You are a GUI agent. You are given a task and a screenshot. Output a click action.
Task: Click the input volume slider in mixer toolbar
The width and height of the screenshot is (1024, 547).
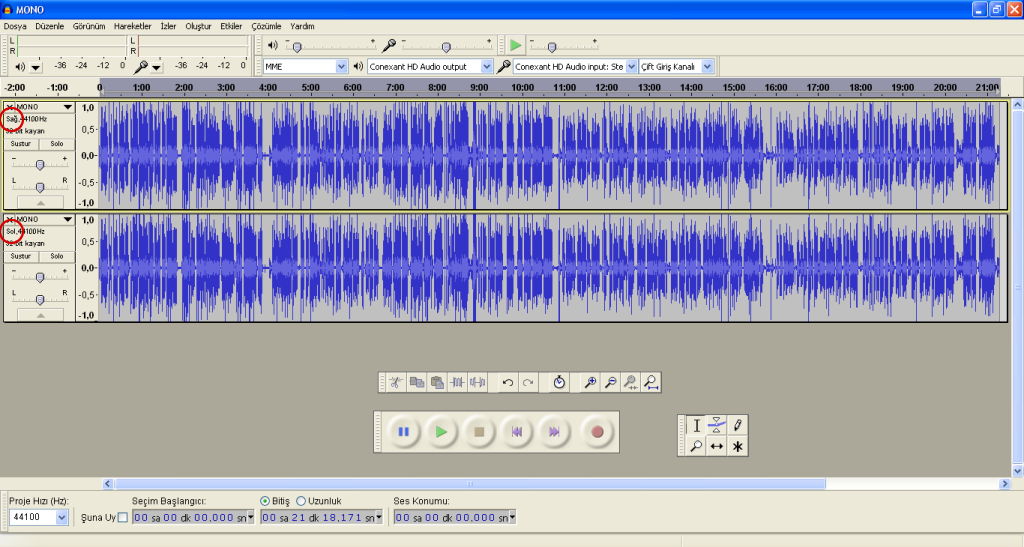pyautogui.click(x=446, y=46)
